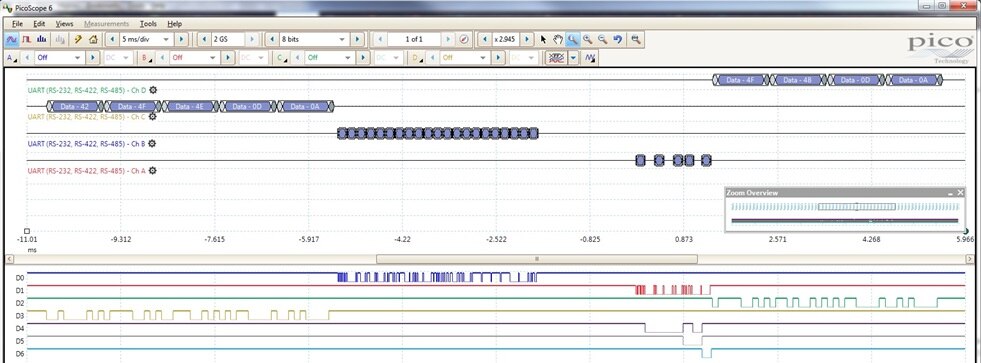Open channel C options button
Screen dimensions: 981x363
tap(281, 58)
